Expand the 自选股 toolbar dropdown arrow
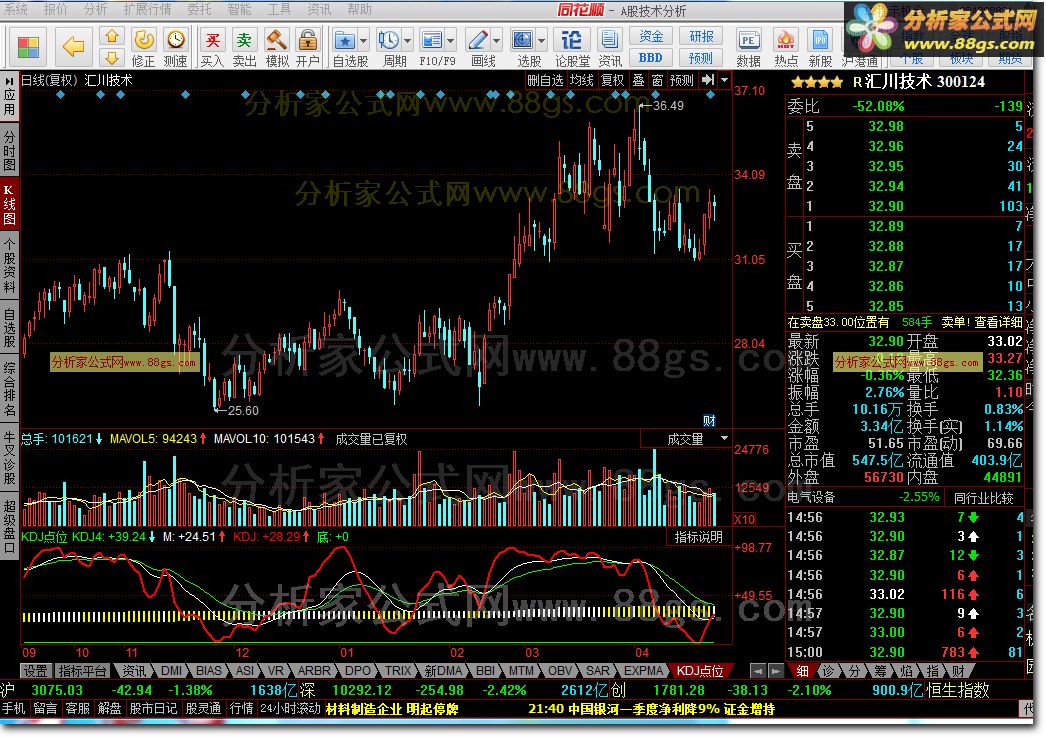1046x737 pixels. click(364, 41)
